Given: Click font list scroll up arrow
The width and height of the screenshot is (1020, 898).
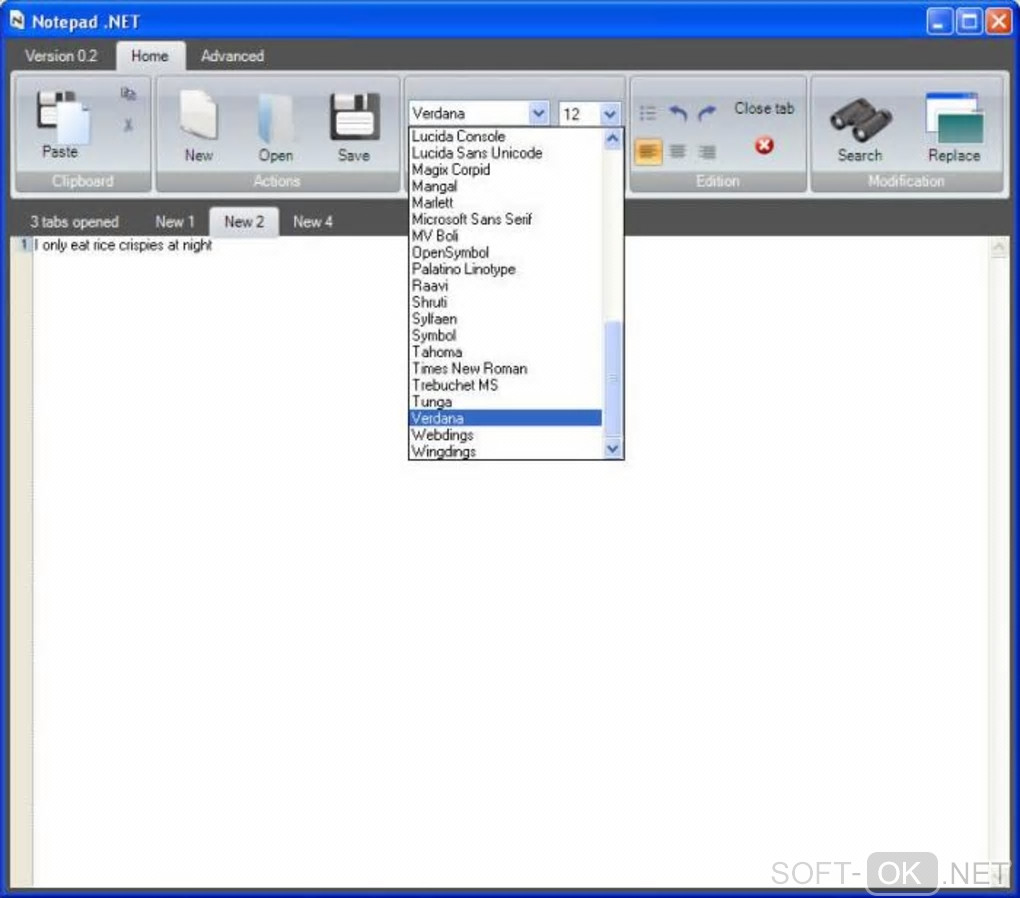Looking at the screenshot, I should point(612,138).
